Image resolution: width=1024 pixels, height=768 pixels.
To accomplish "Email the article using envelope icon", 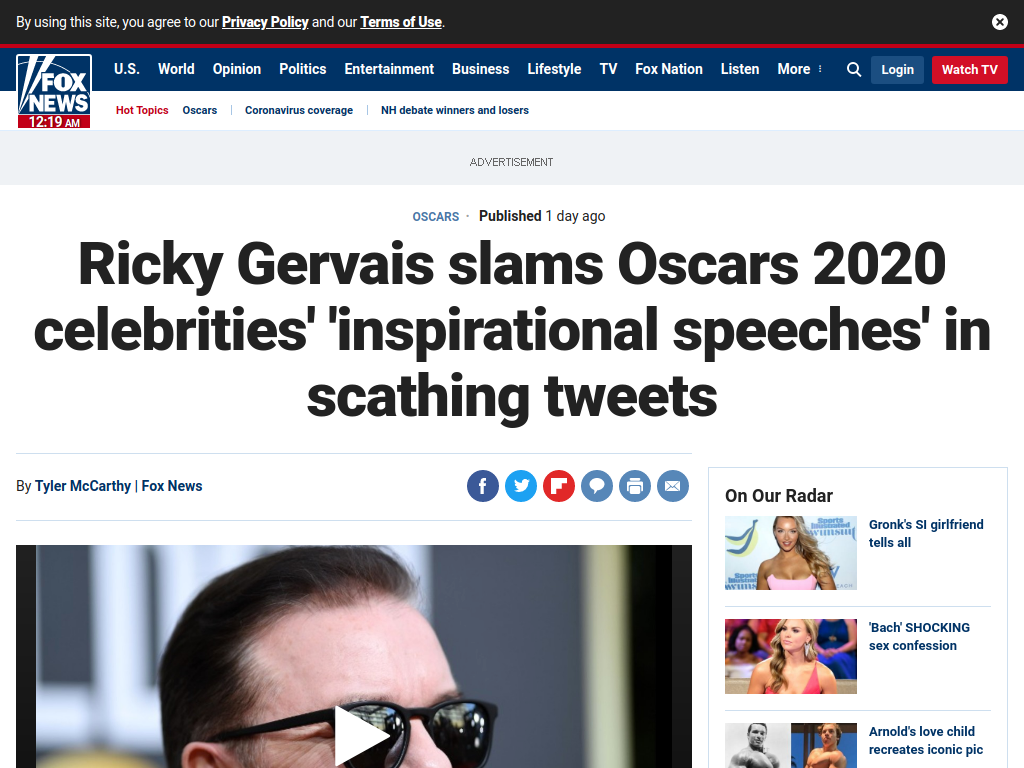I will [x=673, y=486].
